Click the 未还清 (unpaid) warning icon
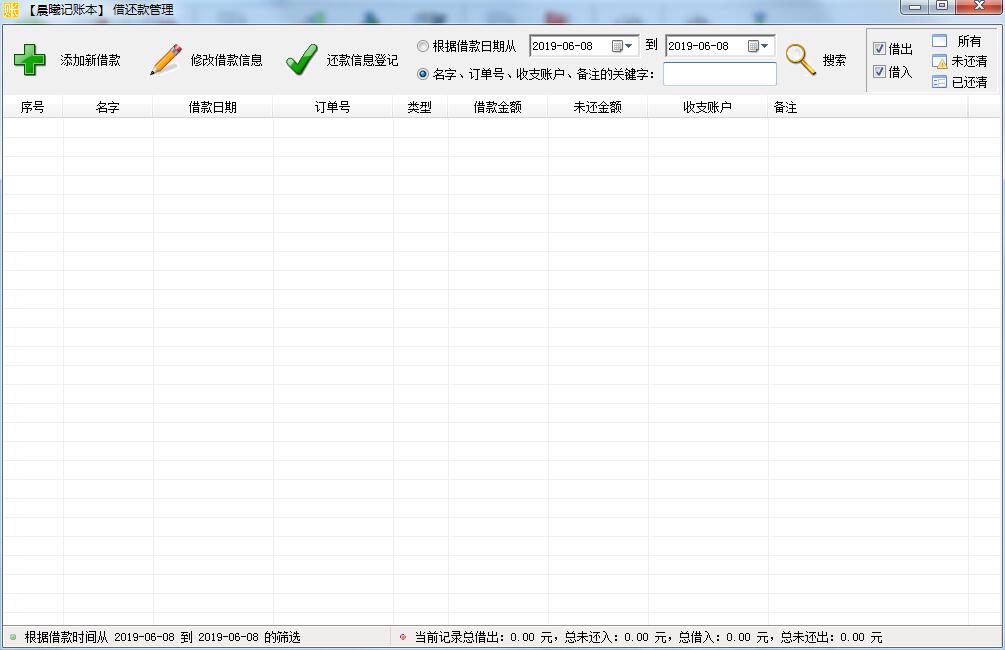Image resolution: width=1005 pixels, height=650 pixels. (939, 62)
